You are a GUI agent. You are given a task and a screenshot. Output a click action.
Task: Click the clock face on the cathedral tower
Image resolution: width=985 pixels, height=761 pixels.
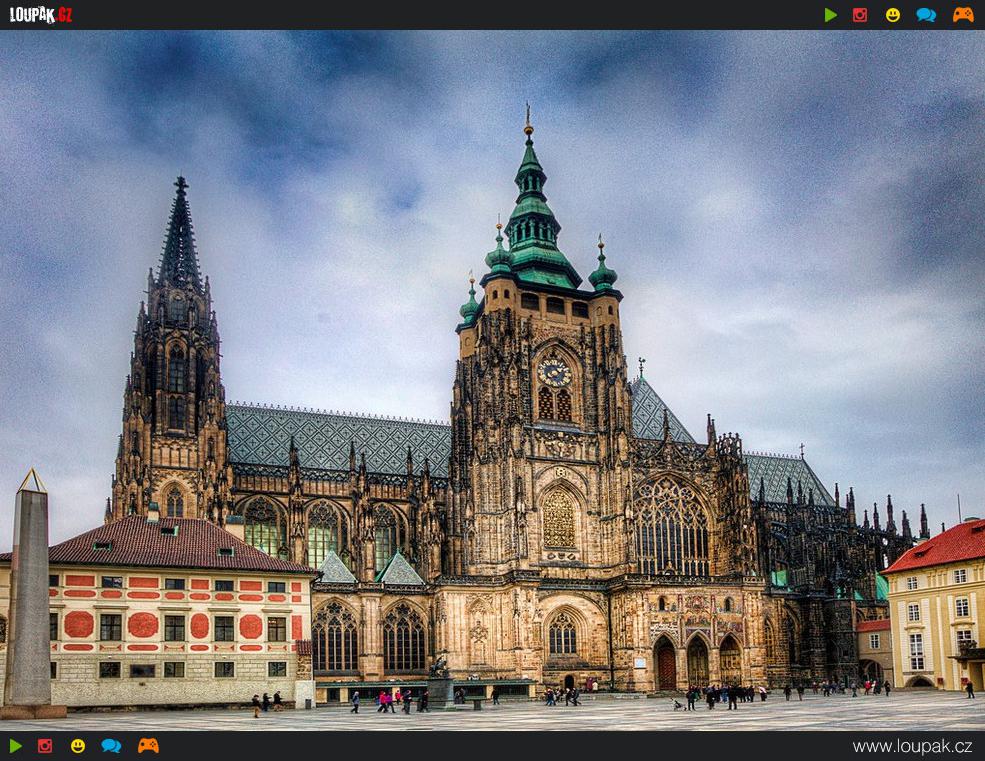click(x=554, y=372)
